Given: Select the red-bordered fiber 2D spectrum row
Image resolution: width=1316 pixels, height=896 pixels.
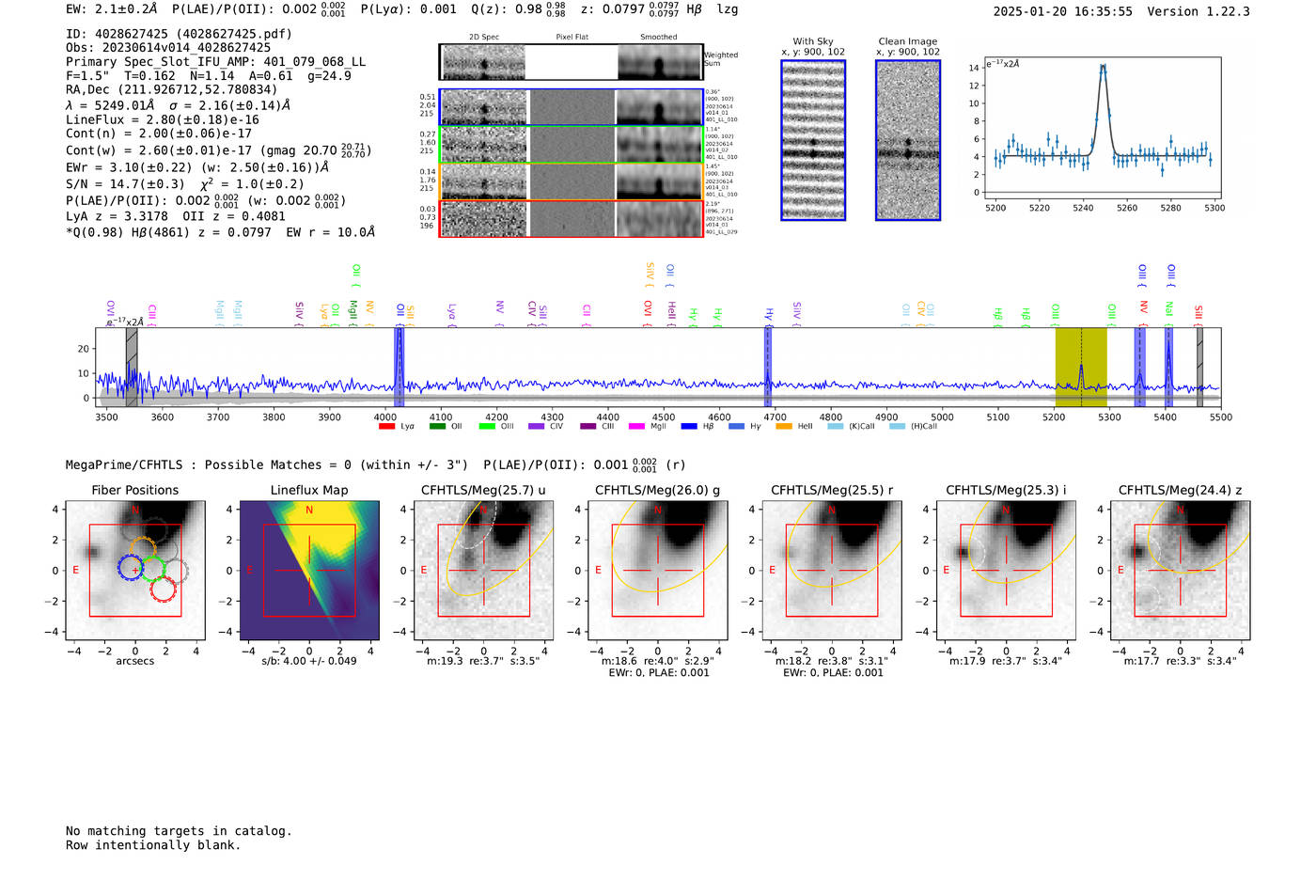Looking at the screenshot, I should (x=571, y=218).
